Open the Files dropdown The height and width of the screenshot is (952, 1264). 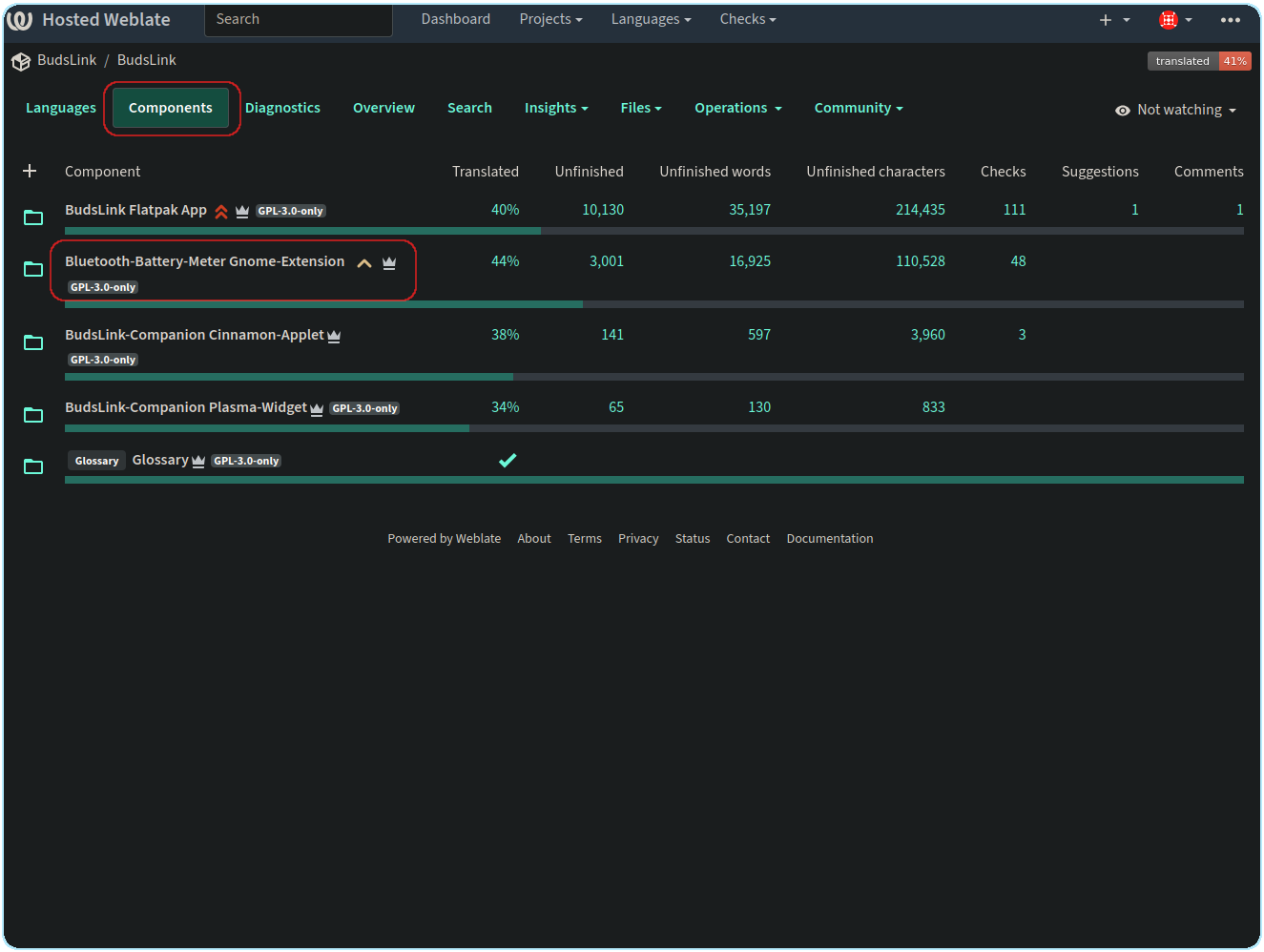click(x=641, y=108)
